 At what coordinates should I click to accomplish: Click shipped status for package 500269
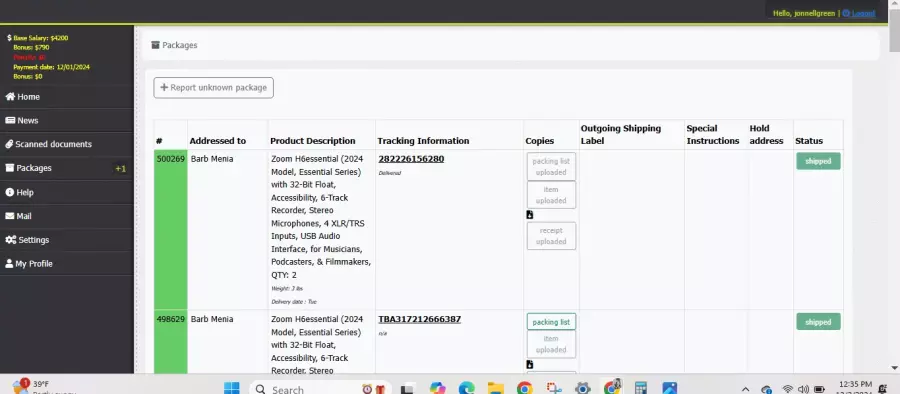tap(818, 161)
